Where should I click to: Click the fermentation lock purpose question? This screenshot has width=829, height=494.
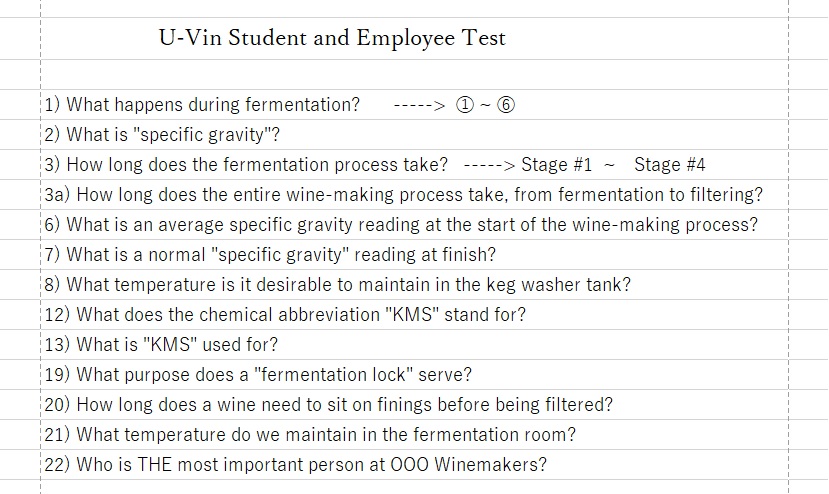pyautogui.click(x=257, y=374)
